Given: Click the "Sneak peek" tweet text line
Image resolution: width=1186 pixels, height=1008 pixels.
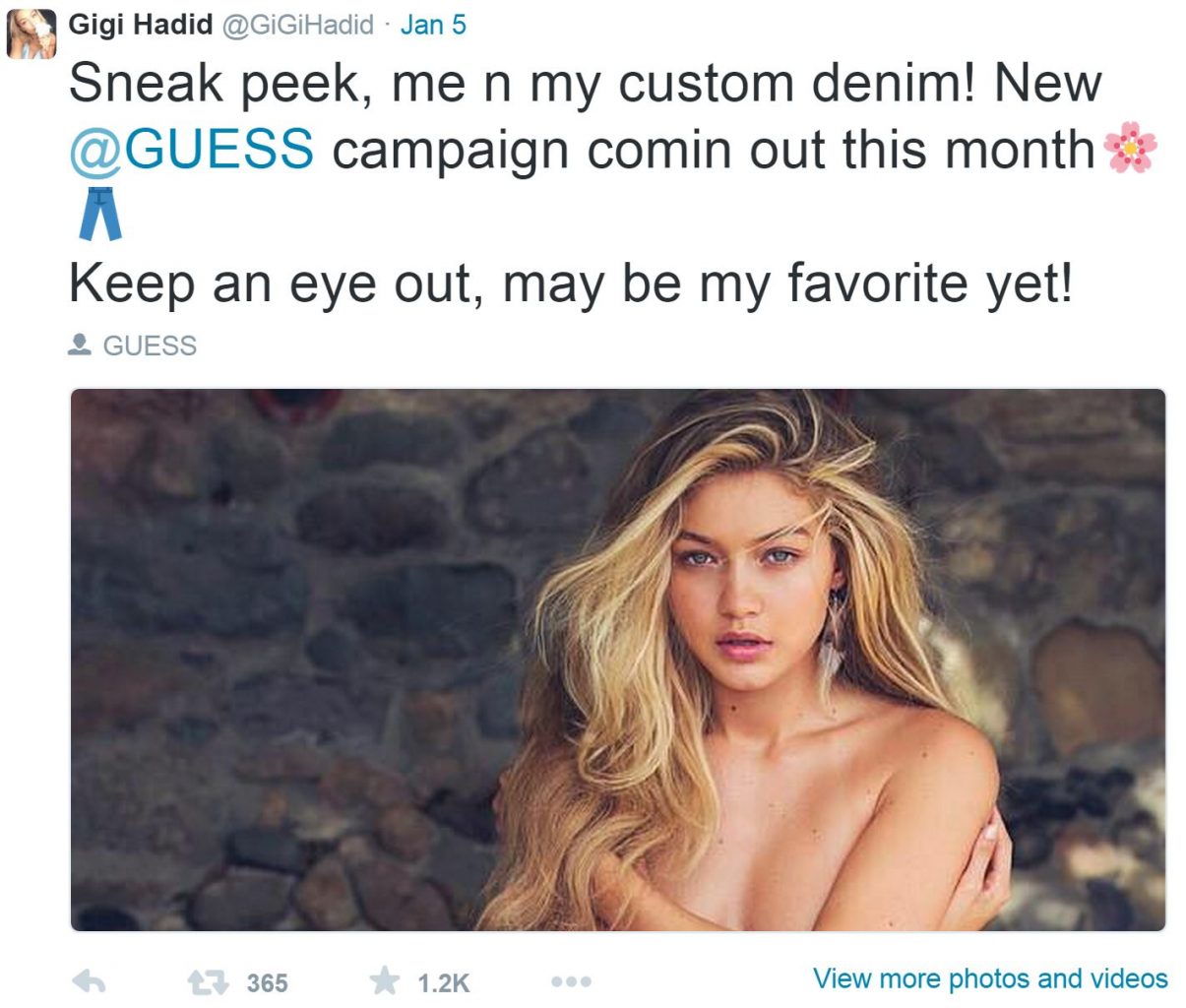Looking at the screenshot, I should (585, 84).
